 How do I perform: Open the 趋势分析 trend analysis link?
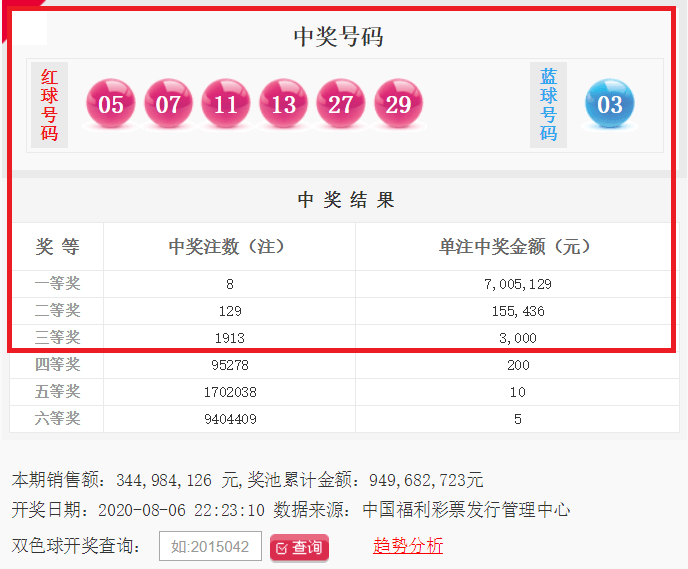408,546
